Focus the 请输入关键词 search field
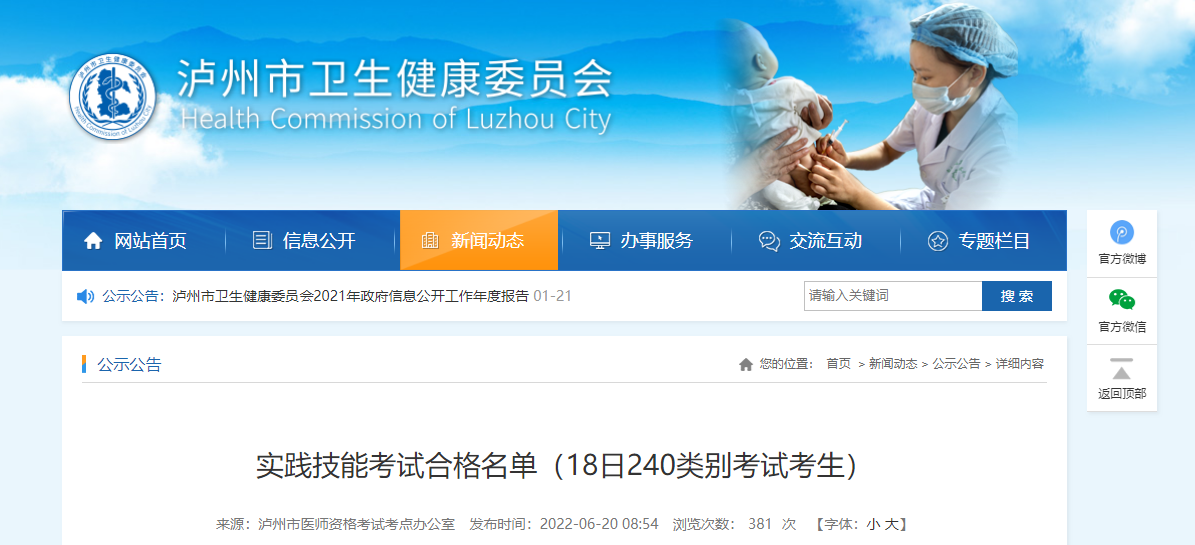Image resolution: width=1195 pixels, height=545 pixels. tap(892, 296)
